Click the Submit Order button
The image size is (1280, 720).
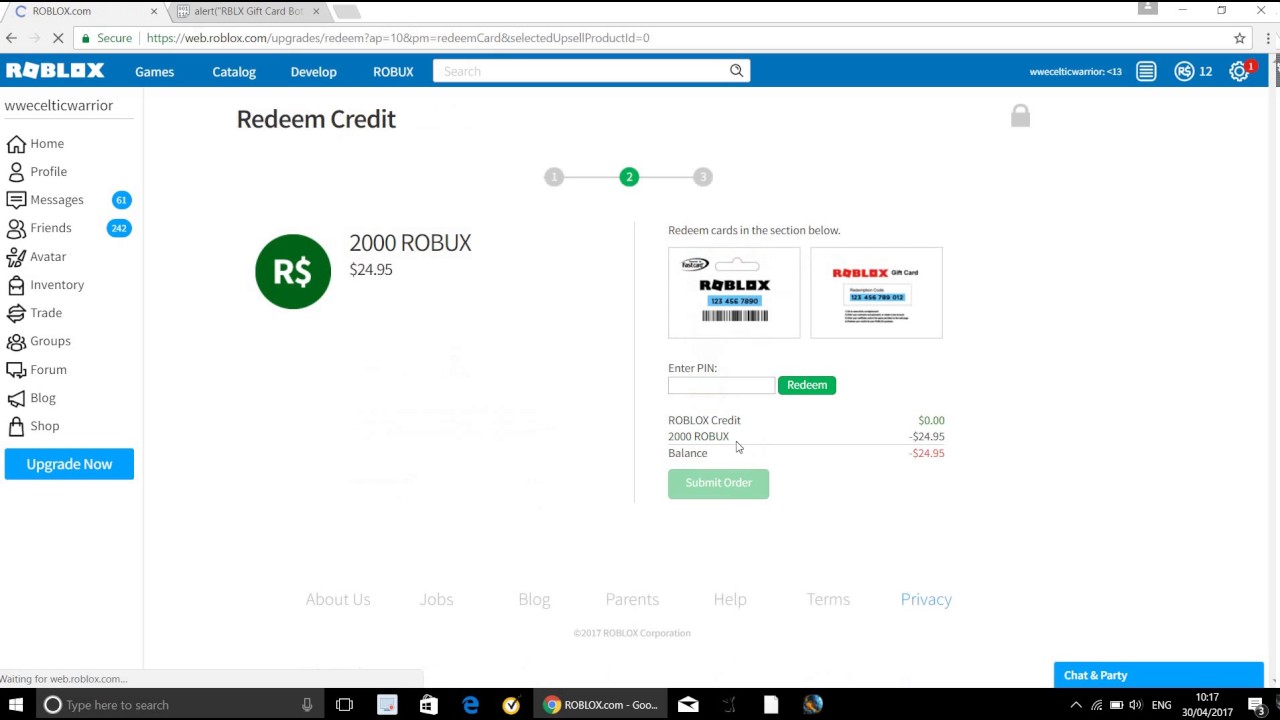click(718, 483)
